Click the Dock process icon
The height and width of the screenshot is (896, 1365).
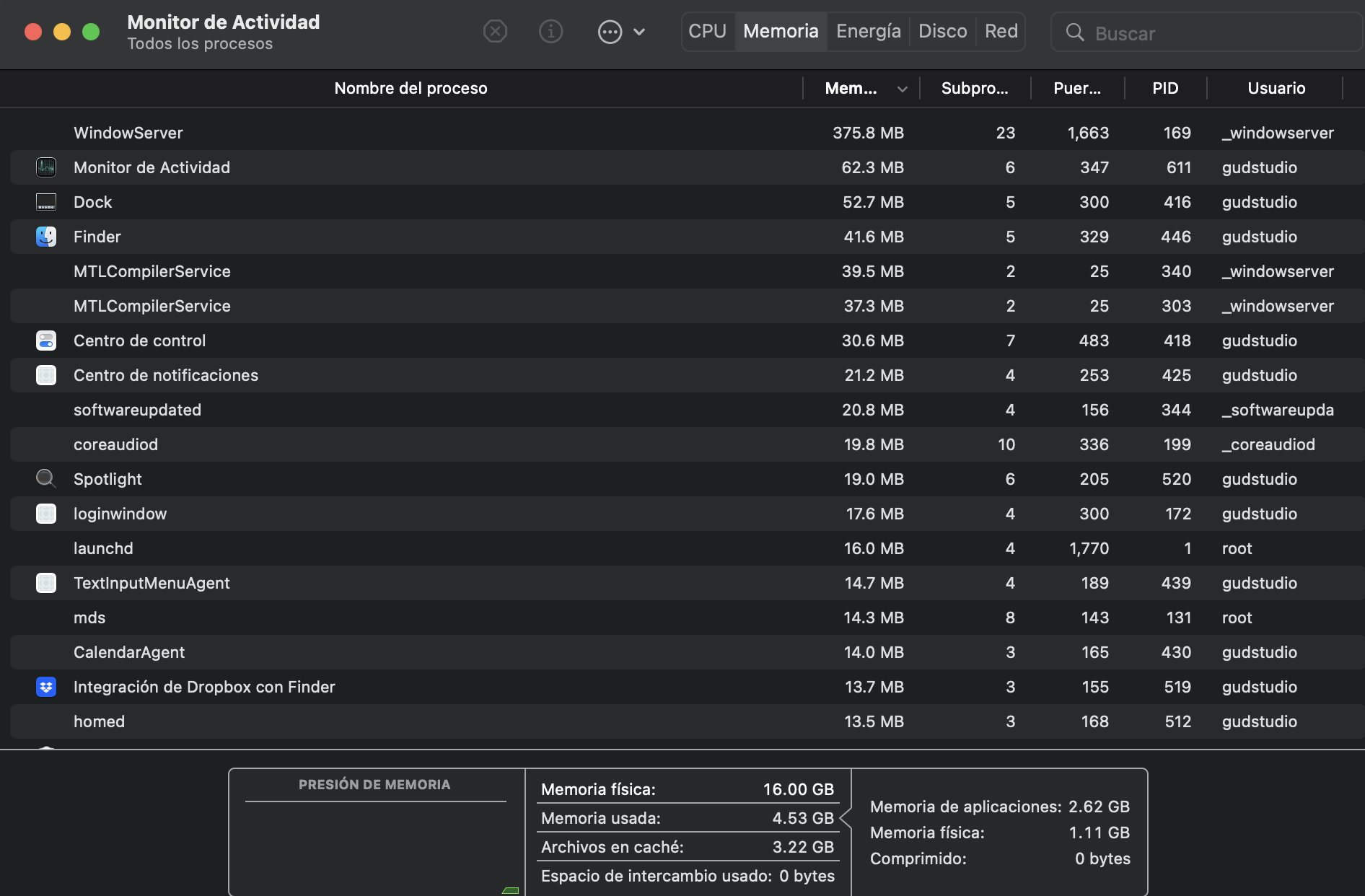tap(46, 202)
